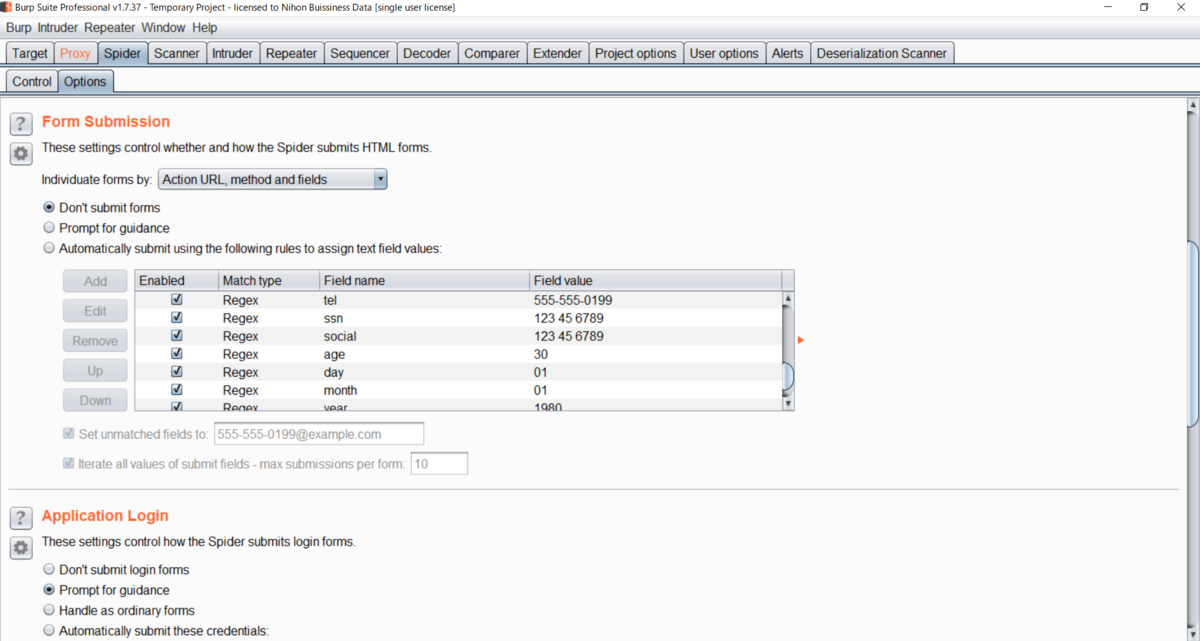Select the age field name cell
Image resolution: width=1200 pixels, height=641 pixels.
click(424, 354)
